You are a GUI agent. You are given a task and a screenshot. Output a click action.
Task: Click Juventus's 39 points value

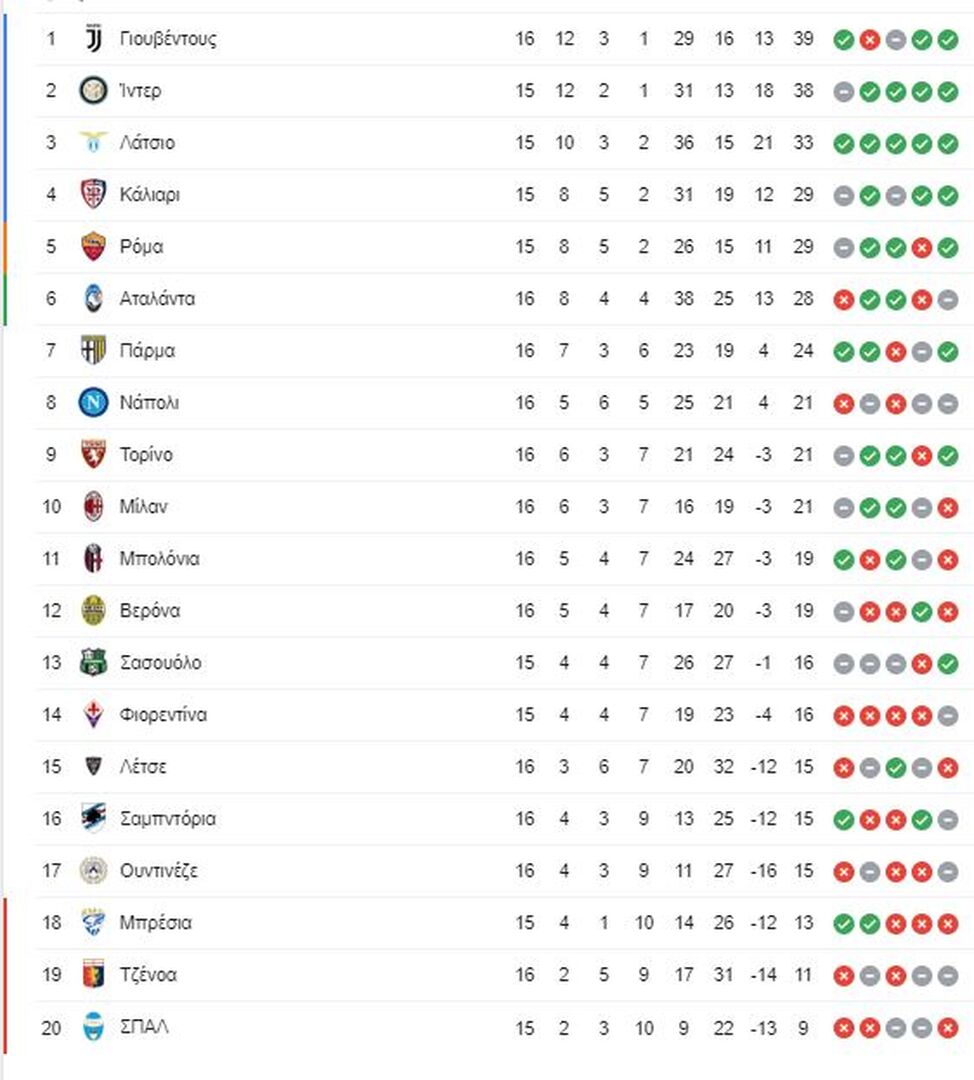pyautogui.click(x=803, y=39)
